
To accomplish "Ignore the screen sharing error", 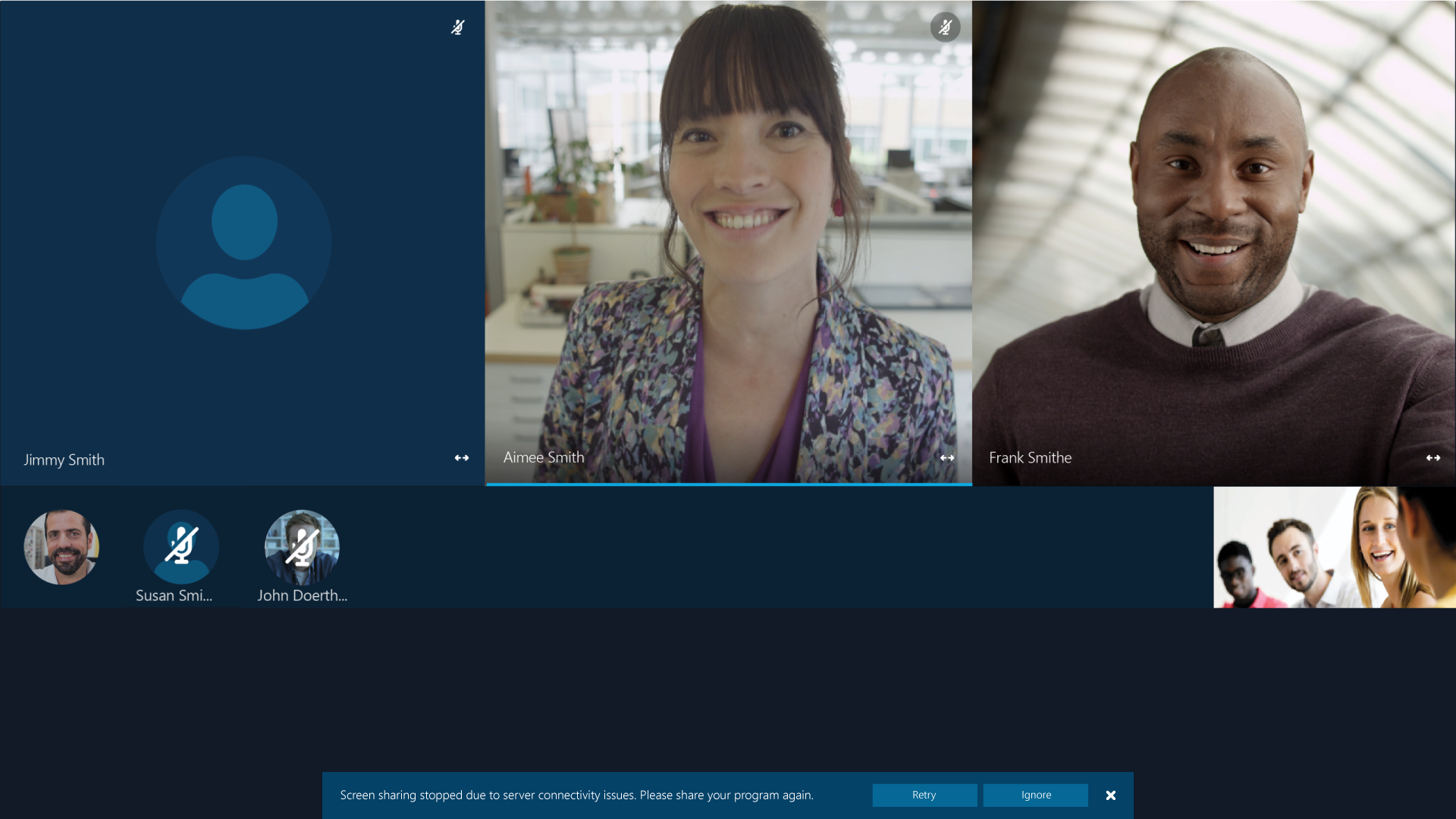I will tap(1036, 795).
